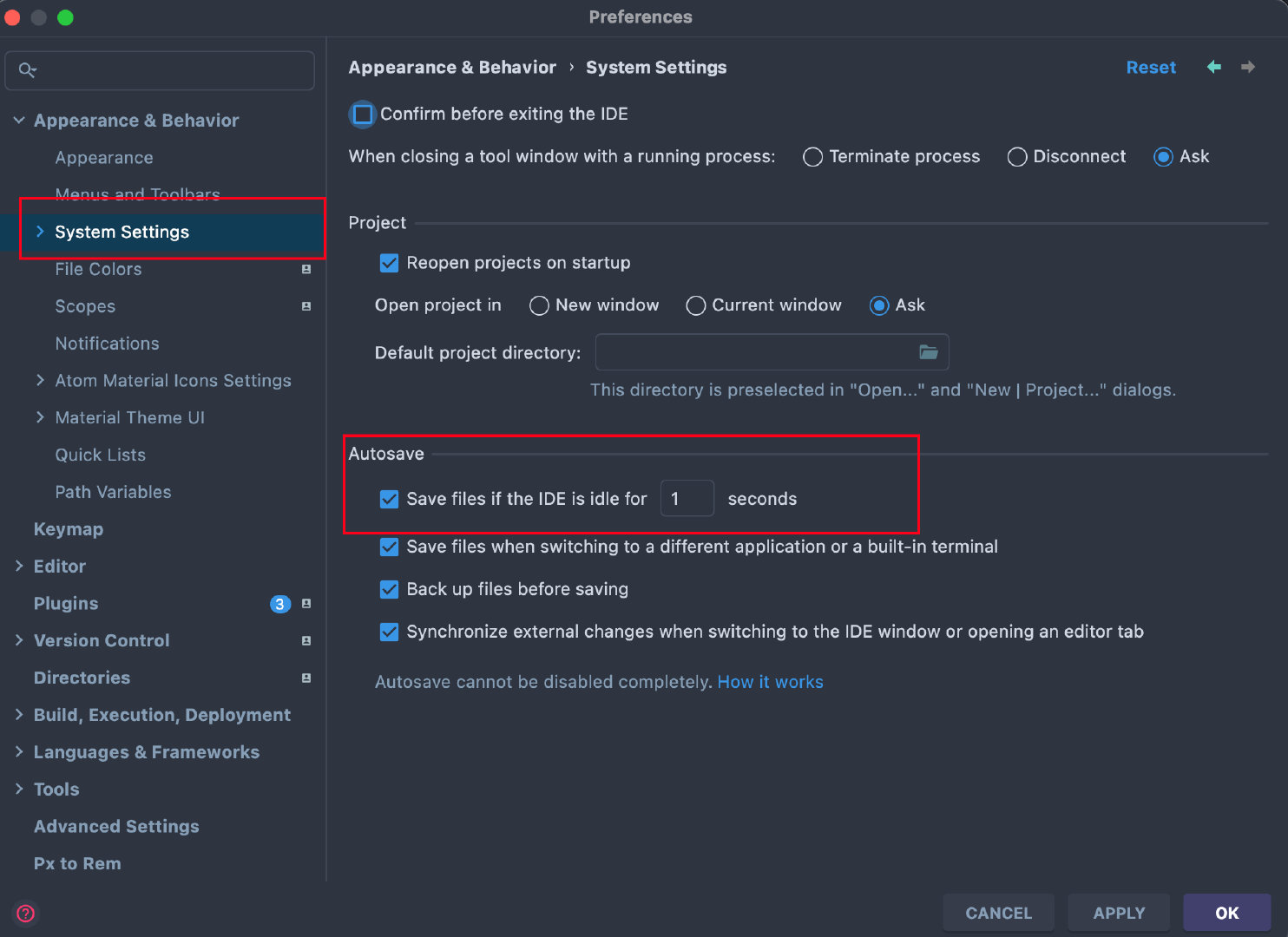Click Appearance & Behavior in the breadcrumb
Screen dimensions: 1288x937
pos(452,68)
